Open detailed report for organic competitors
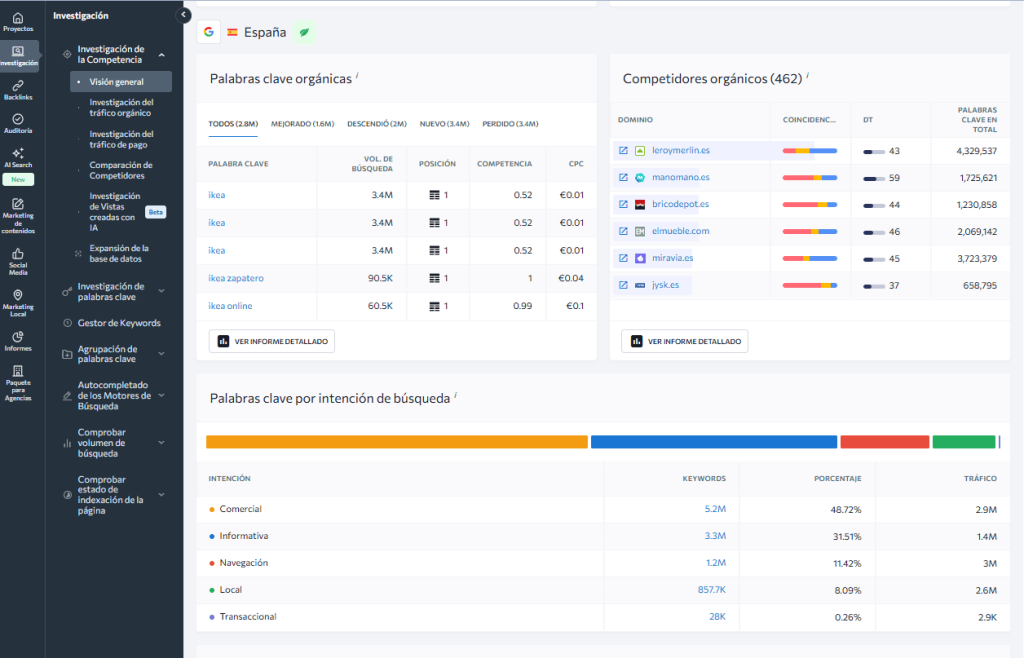1024x658 pixels. [684, 341]
